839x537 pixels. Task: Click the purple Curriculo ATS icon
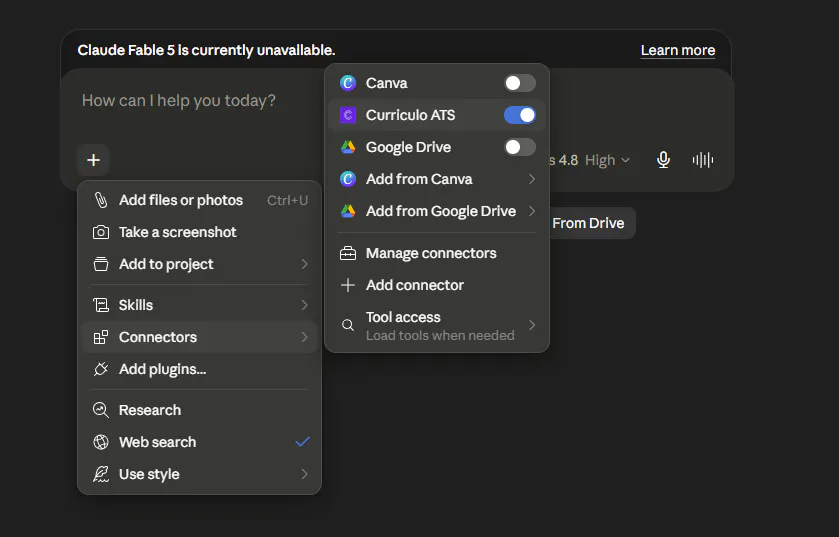pyautogui.click(x=348, y=115)
